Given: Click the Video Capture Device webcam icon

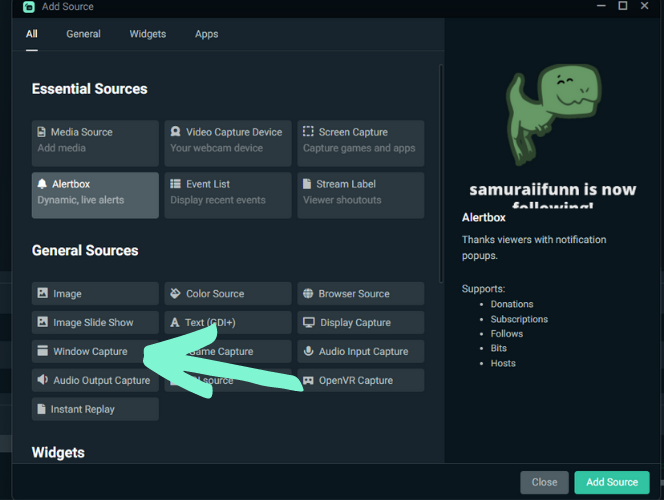Looking at the screenshot, I should click(x=175, y=132).
